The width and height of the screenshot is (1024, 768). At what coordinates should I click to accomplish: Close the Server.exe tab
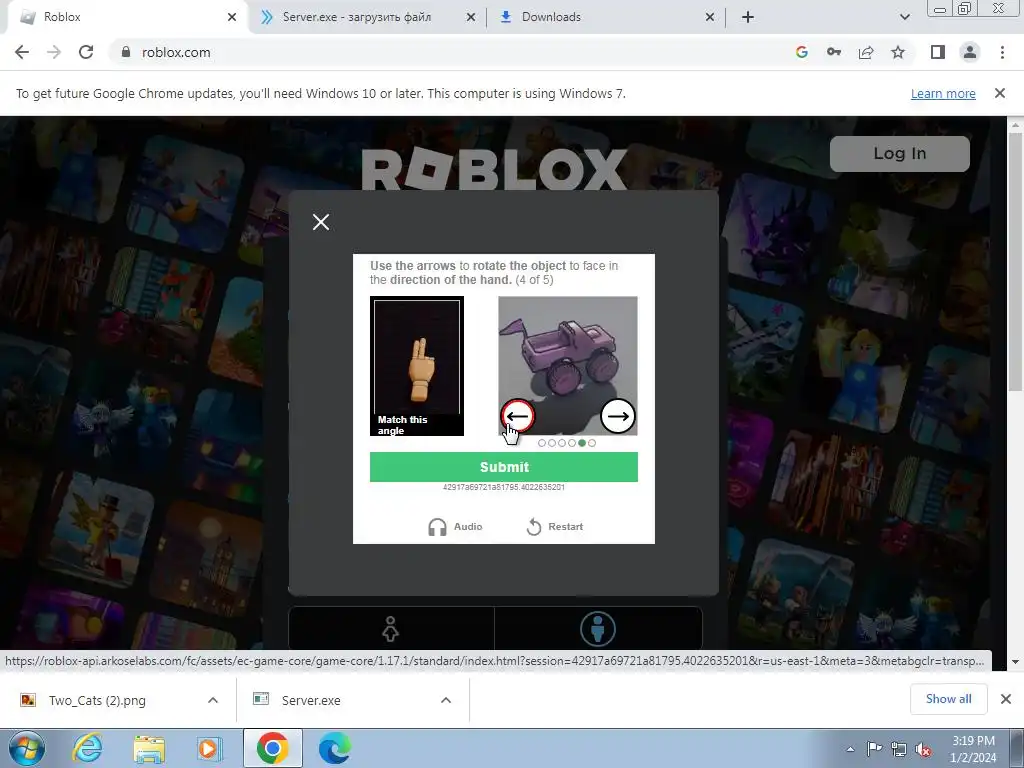coord(471,18)
